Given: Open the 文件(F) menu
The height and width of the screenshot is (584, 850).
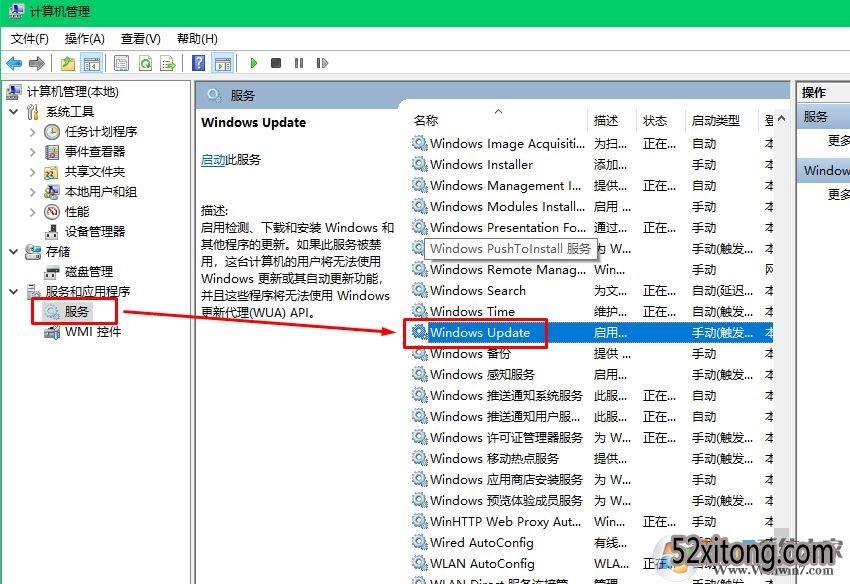Looking at the screenshot, I should (x=30, y=39).
